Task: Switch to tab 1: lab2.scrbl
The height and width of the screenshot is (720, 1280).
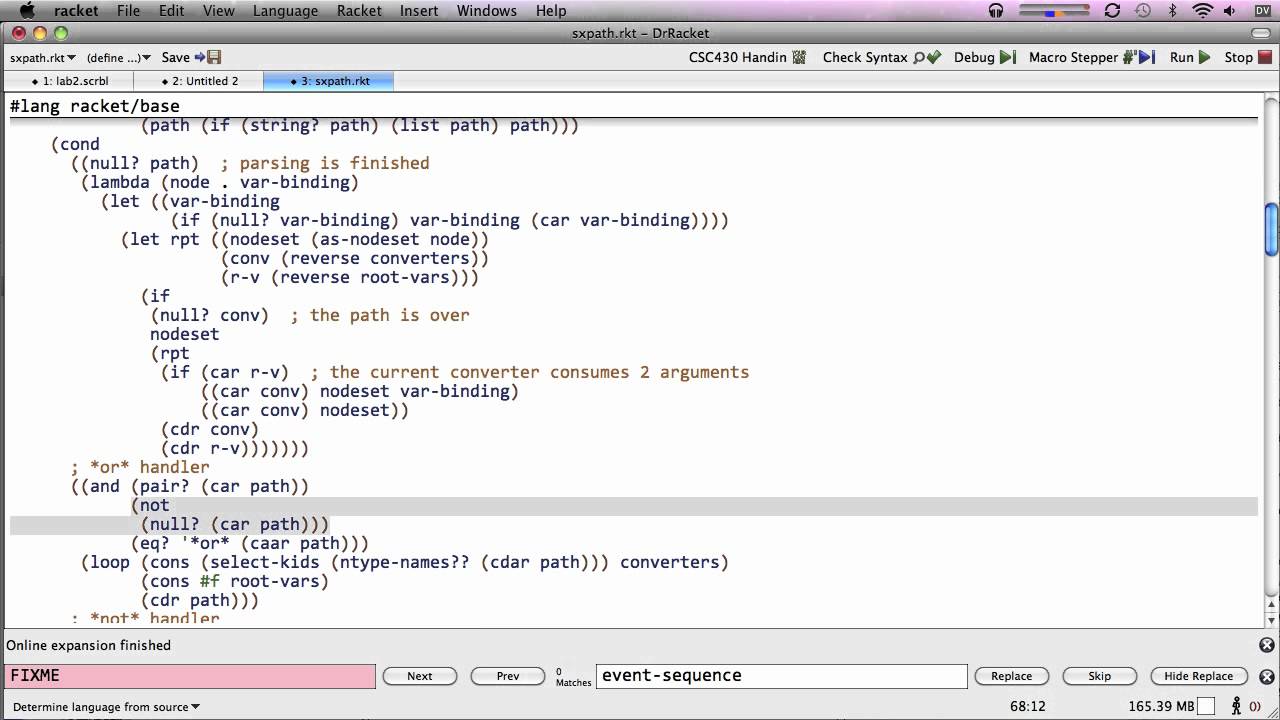Action: [x=69, y=81]
